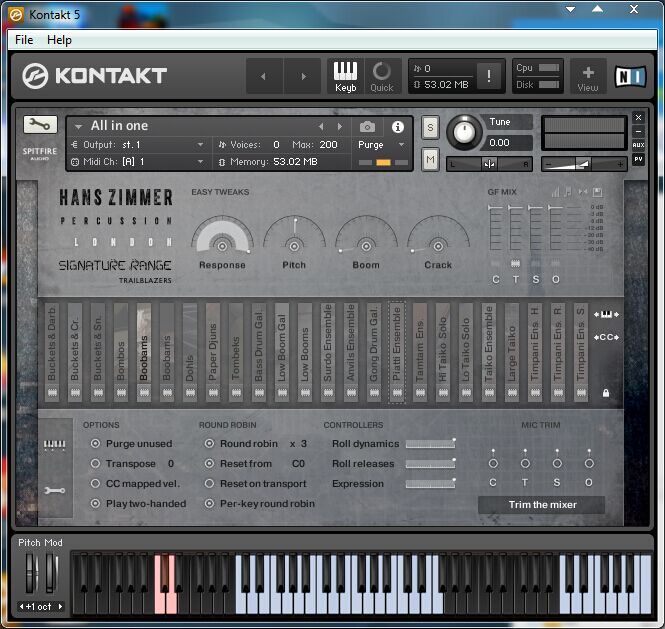The height and width of the screenshot is (629, 665).
Task: Select the Boobams highlighted strip
Action: tap(144, 352)
